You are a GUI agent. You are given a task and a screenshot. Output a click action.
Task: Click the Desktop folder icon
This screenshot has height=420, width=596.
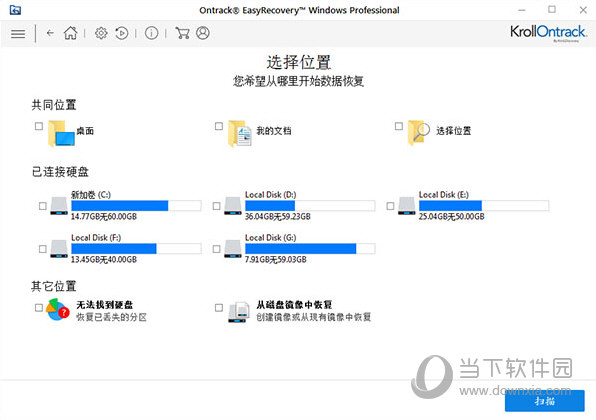click(x=61, y=133)
